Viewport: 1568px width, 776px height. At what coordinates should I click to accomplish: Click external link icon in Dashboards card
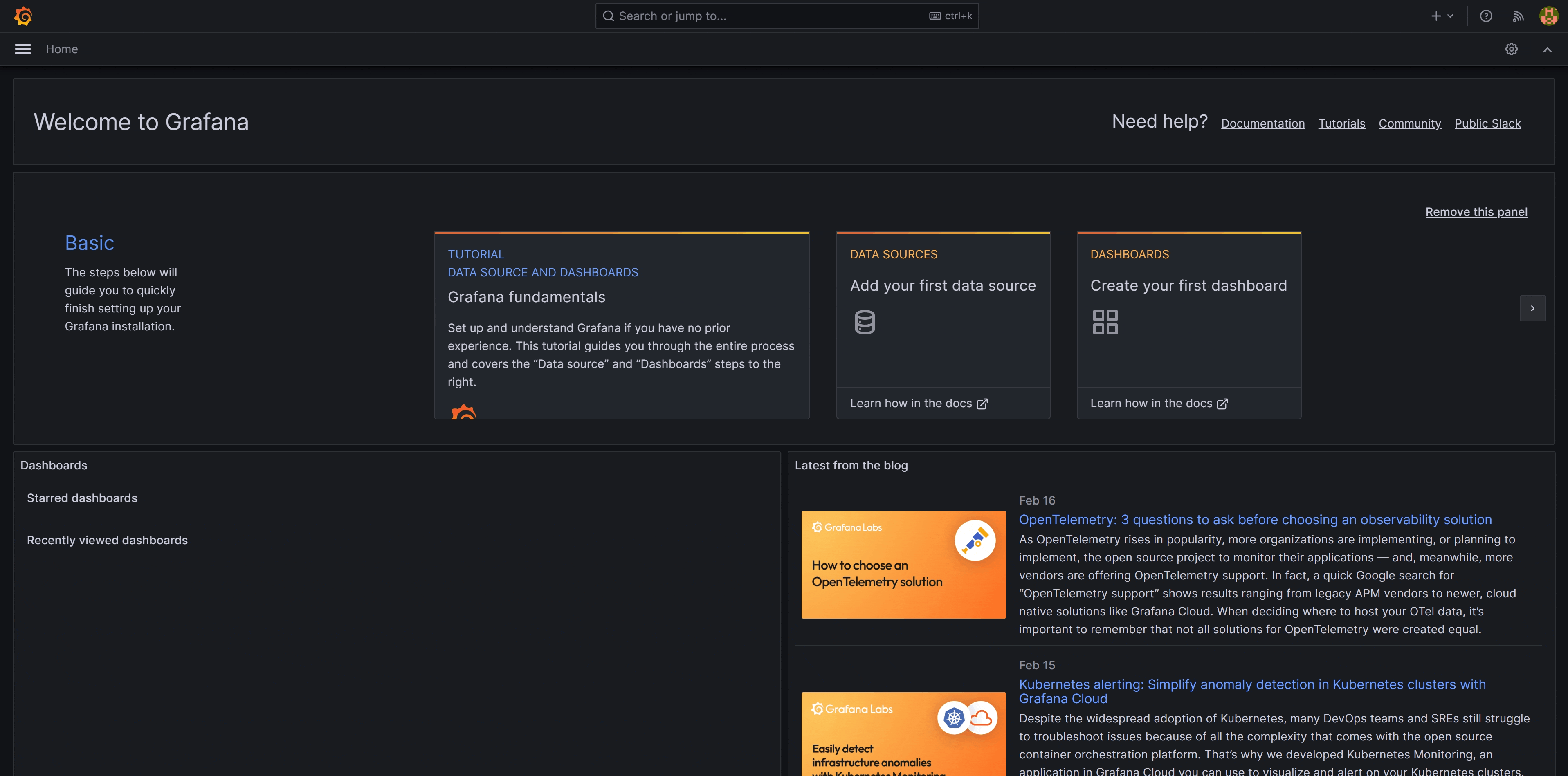(x=1222, y=404)
